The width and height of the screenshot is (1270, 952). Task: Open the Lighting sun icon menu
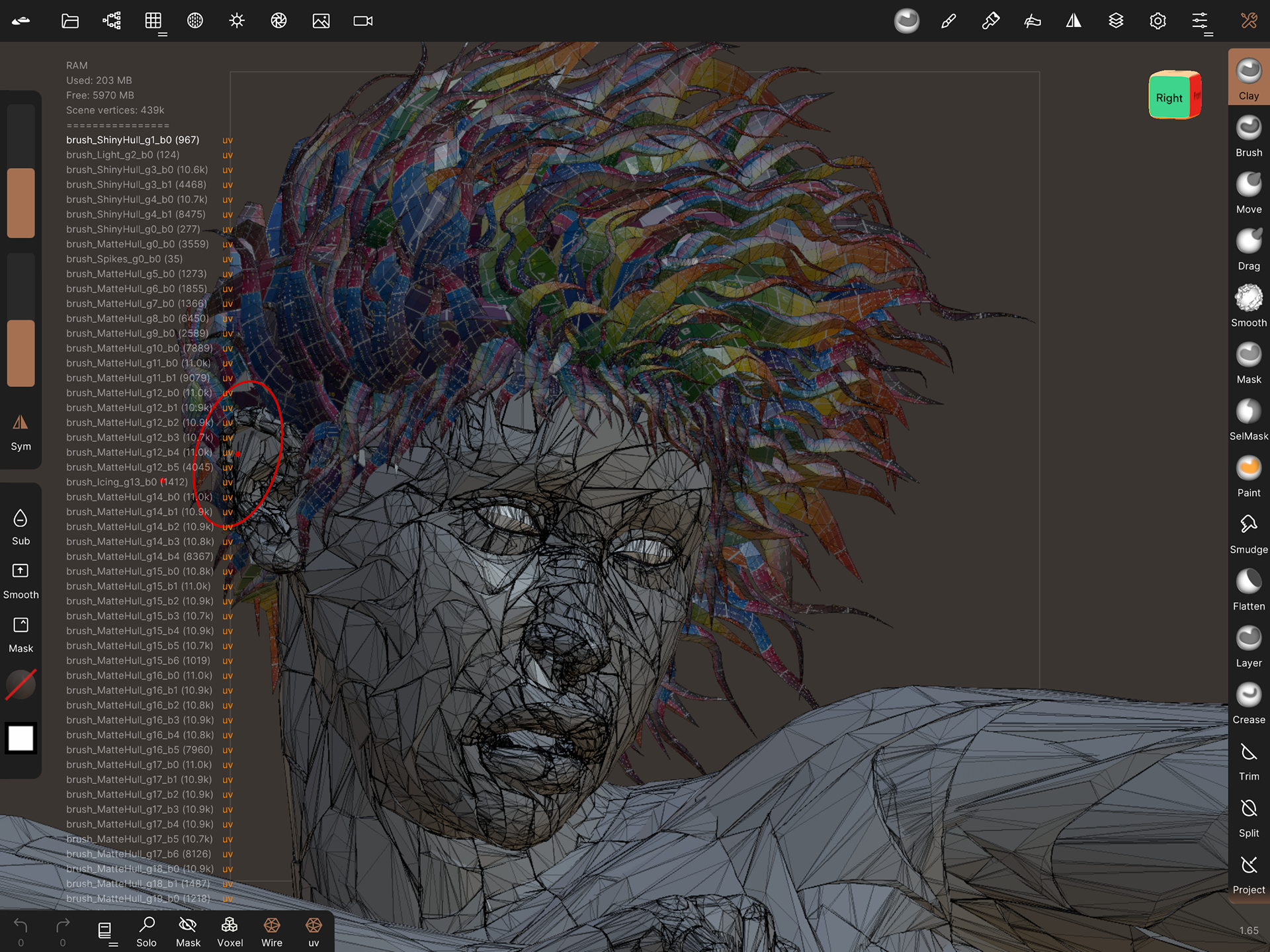pos(237,21)
